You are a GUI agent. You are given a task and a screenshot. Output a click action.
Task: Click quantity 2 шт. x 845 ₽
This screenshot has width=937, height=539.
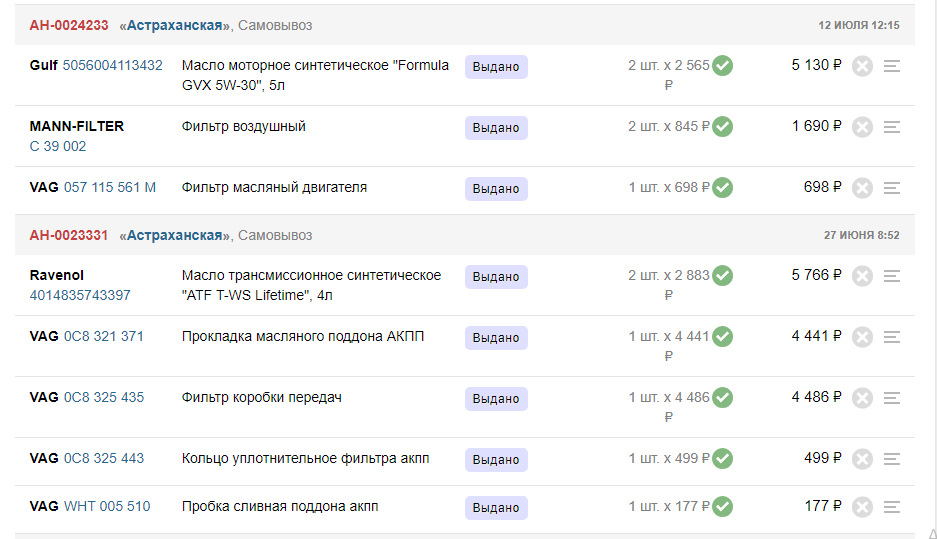pyautogui.click(x=669, y=126)
